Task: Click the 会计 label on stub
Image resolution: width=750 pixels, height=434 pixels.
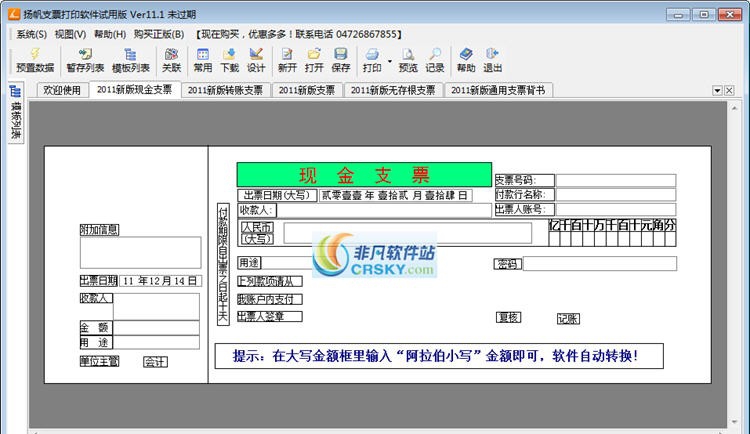Action: pos(155,362)
